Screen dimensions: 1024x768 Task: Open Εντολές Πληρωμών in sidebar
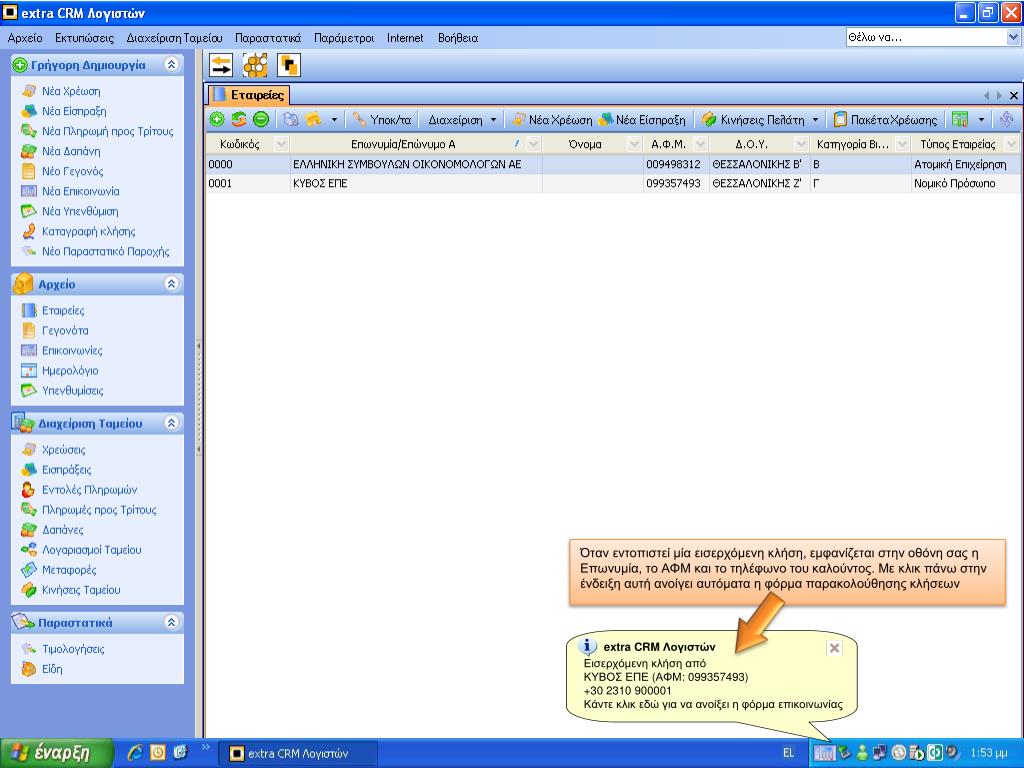pos(89,490)
